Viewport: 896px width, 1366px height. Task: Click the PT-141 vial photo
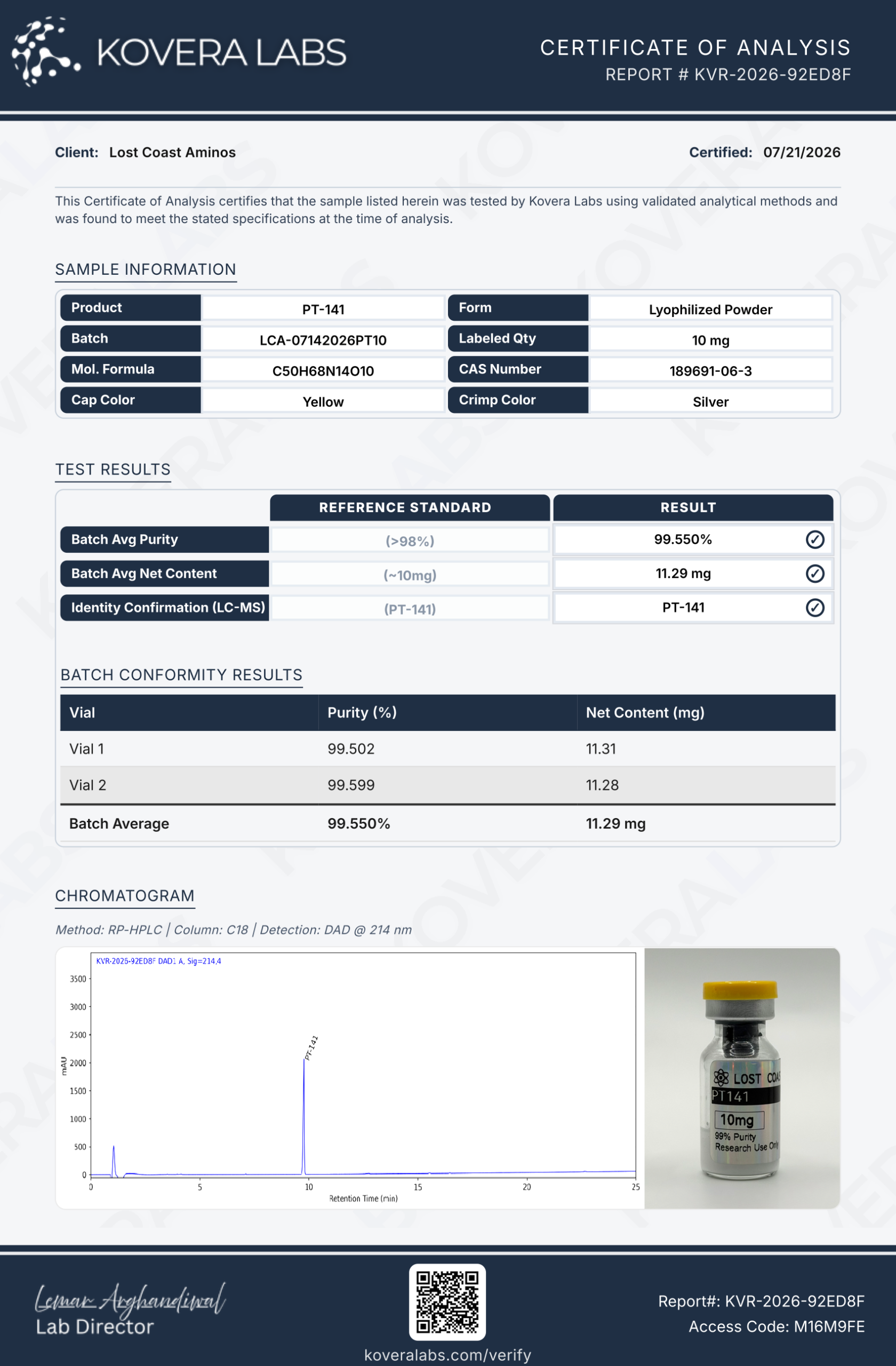(x=742, y=1078)
